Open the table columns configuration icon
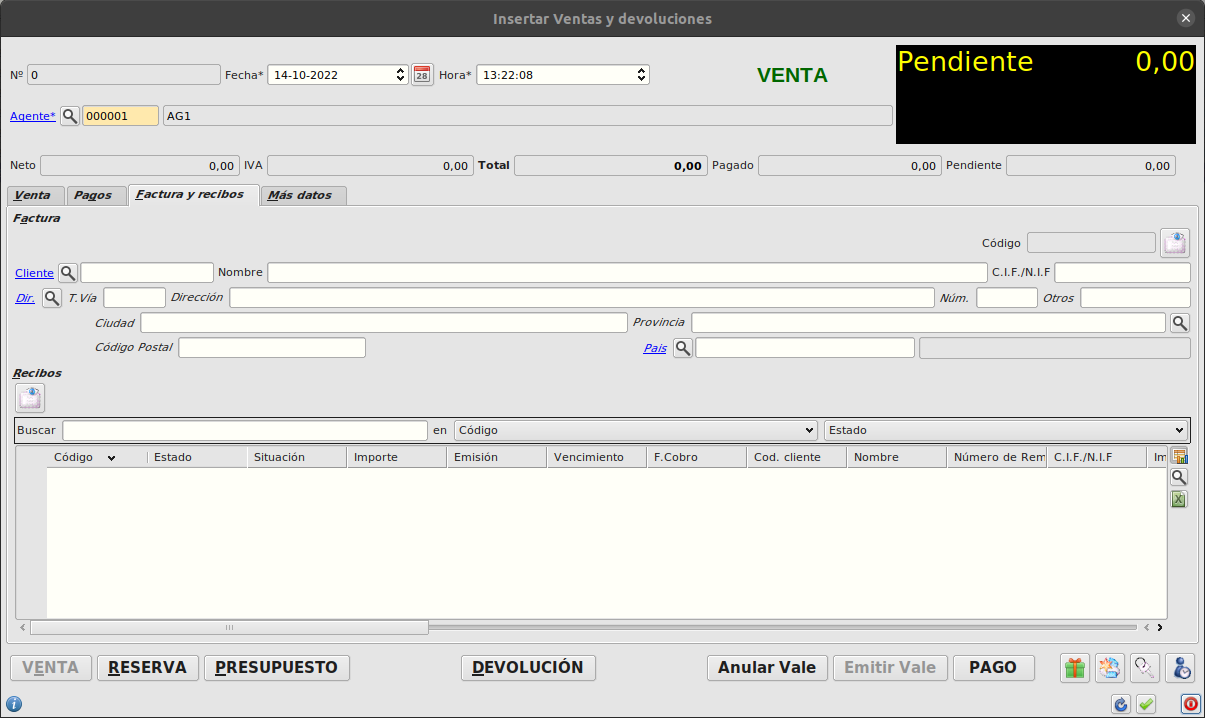Image resolution: width=1205 pixels, height=718 pixels. pyautogui.click(x=1179, y=456)
